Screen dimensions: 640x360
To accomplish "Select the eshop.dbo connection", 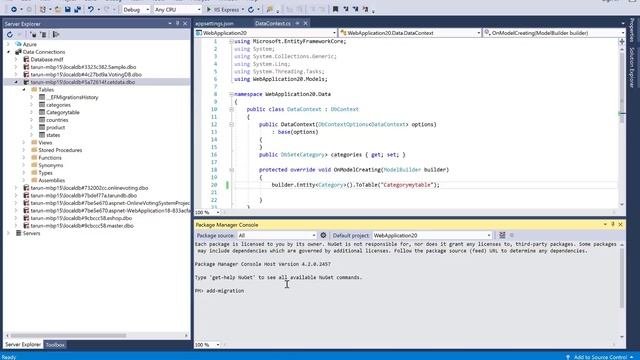I will (x=81, y=218).
